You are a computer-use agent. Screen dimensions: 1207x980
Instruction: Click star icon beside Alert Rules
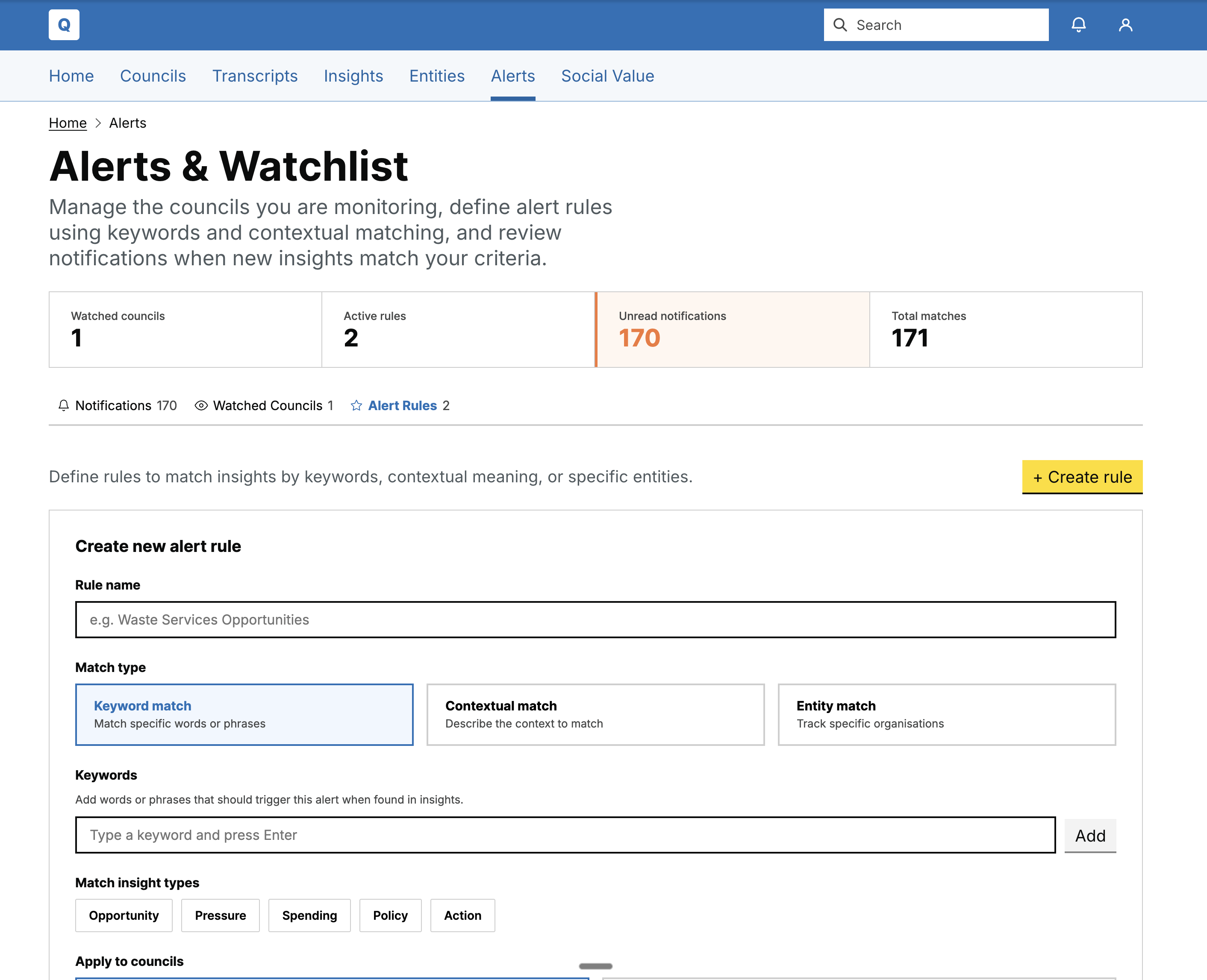pos(356,405)
